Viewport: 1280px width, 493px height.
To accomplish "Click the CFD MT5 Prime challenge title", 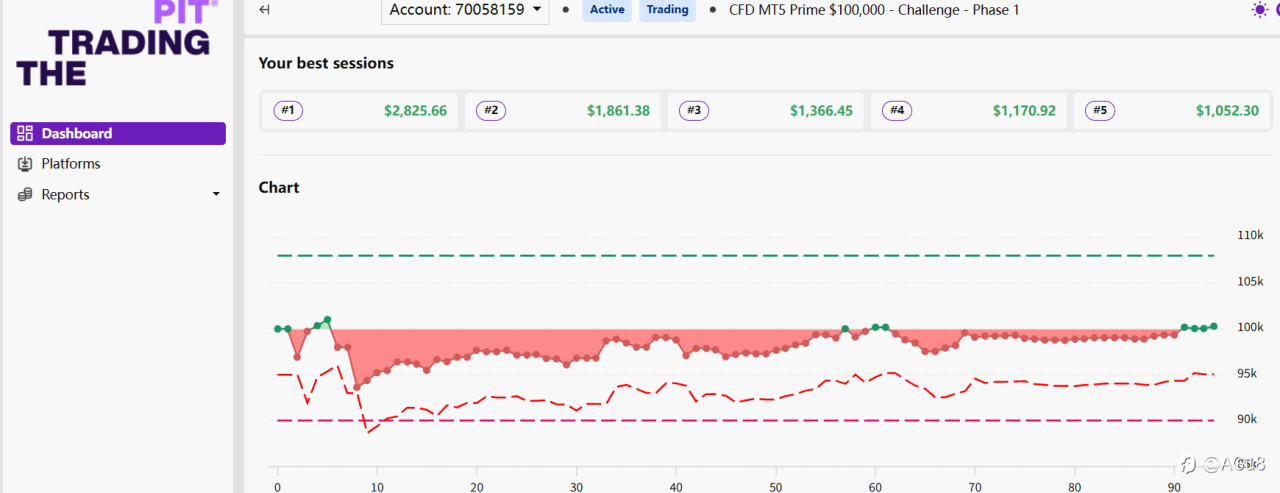I will tap(874, 10).
